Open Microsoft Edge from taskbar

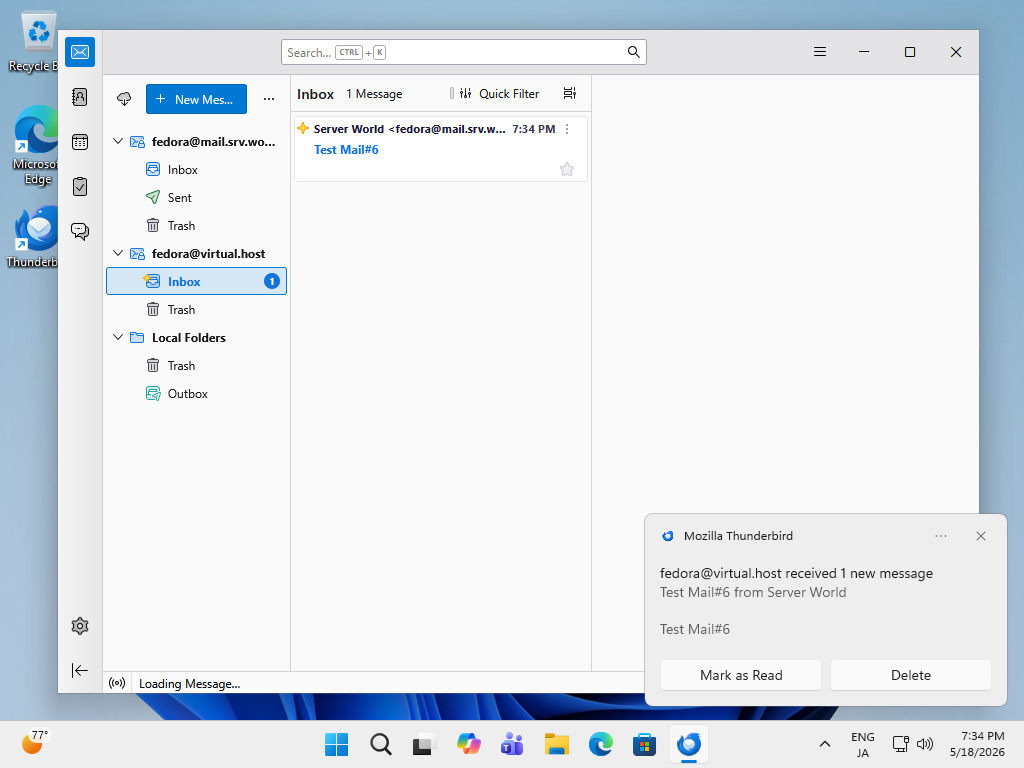(x=601, y=744)
